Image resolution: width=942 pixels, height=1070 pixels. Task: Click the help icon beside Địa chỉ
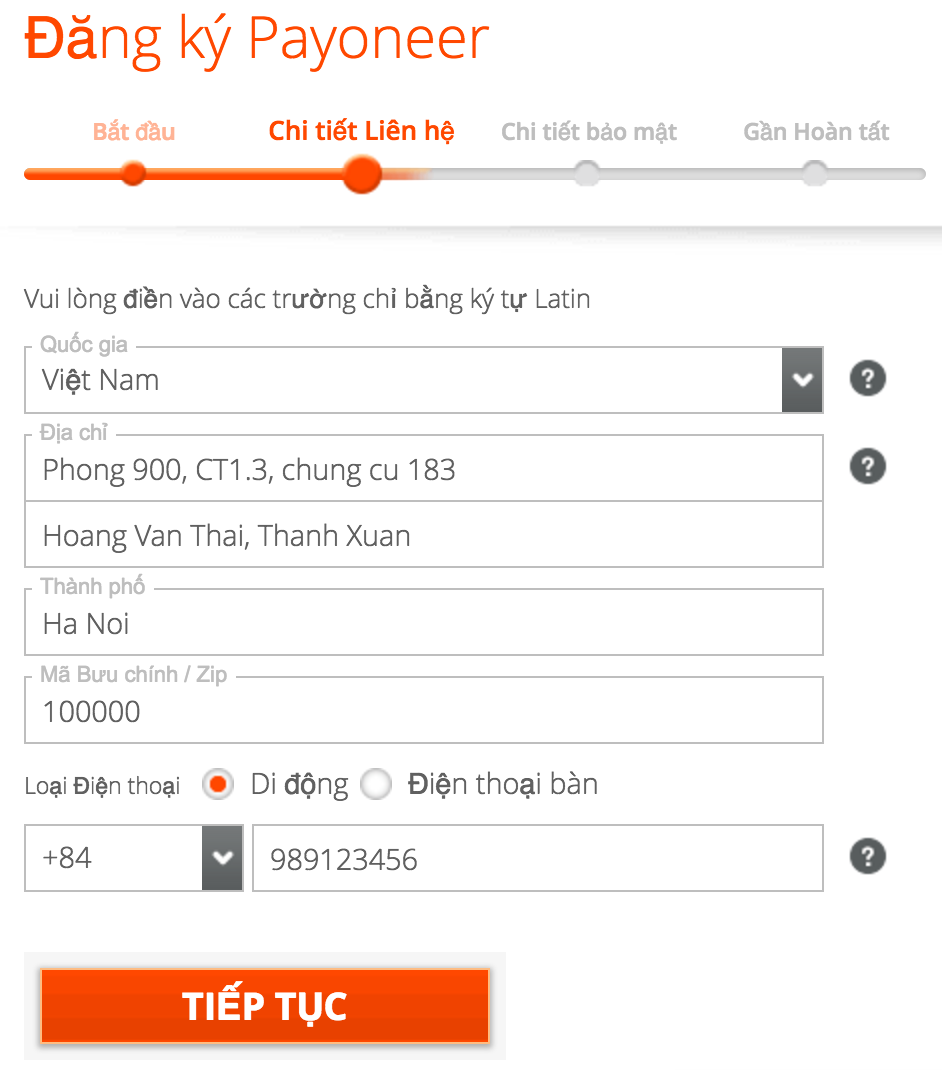867,467
